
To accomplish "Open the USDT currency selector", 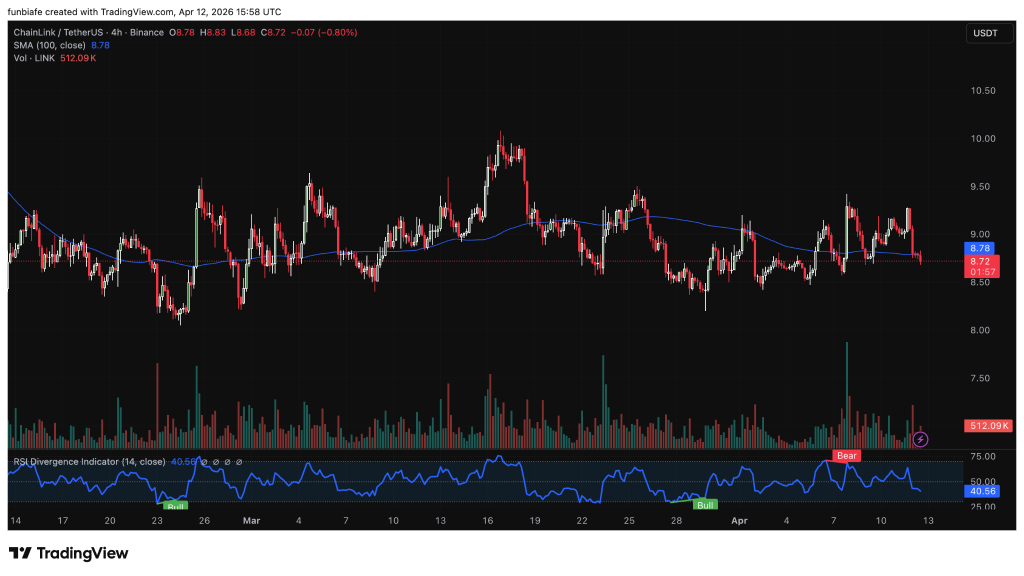I will click(x=984, y=33).
